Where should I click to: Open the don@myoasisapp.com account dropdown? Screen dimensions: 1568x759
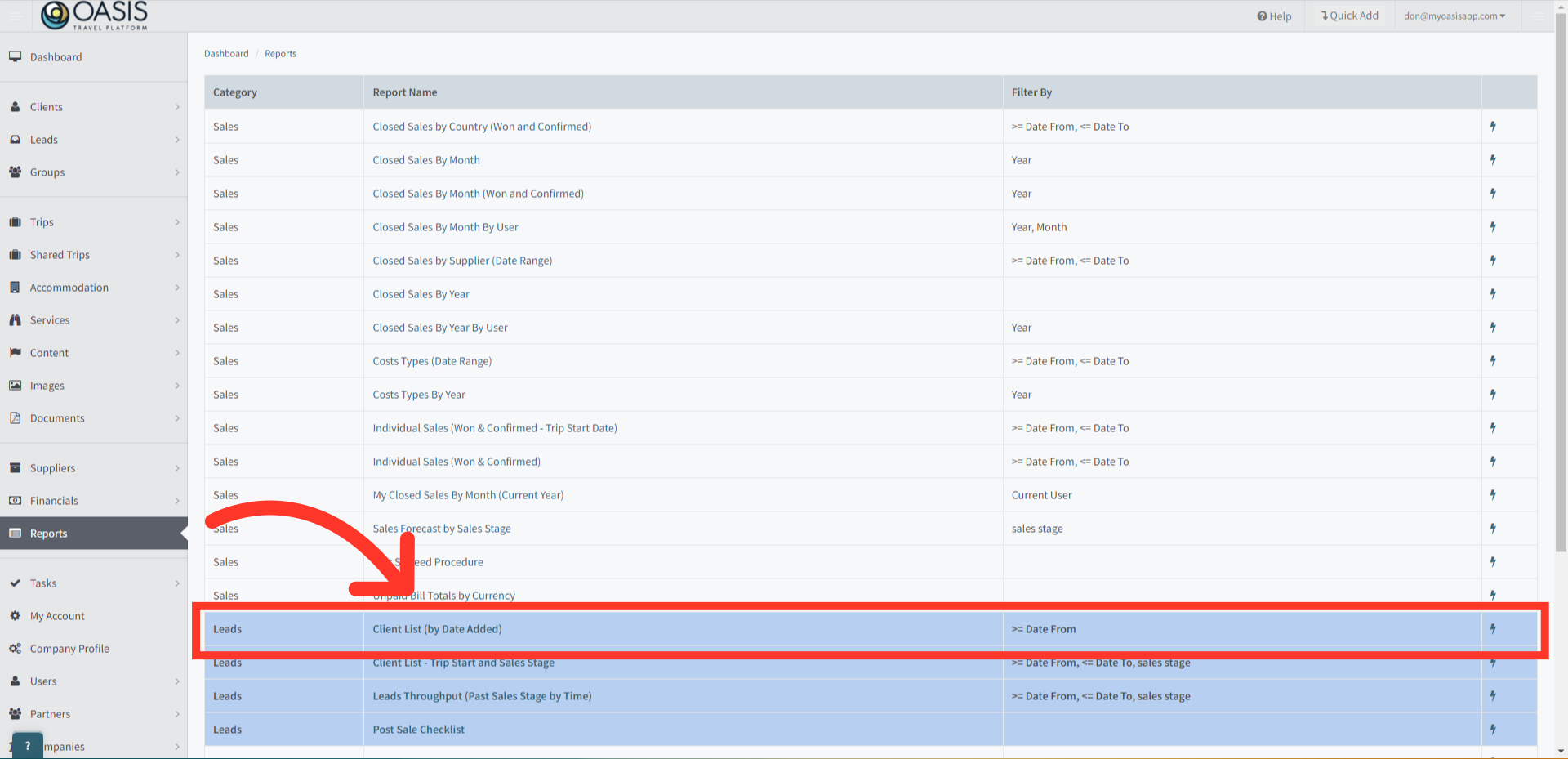tap(1455, 16)
